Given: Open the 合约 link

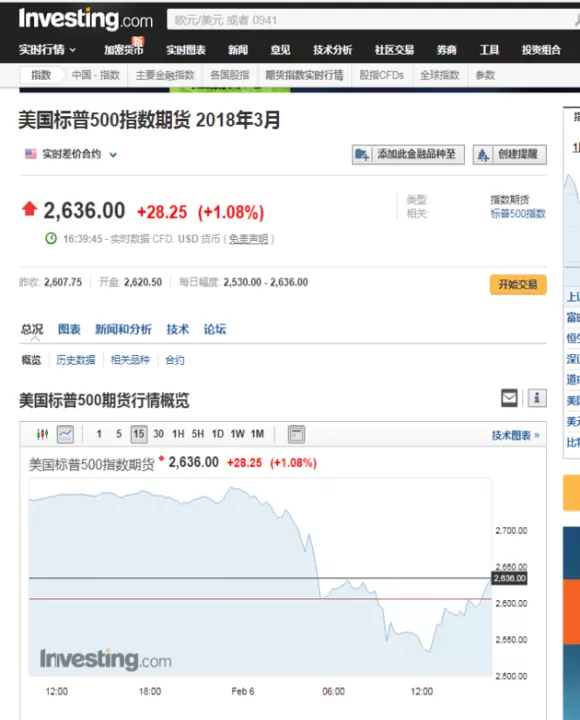Looking at the screenshot, I should click(x=175, y=360).
